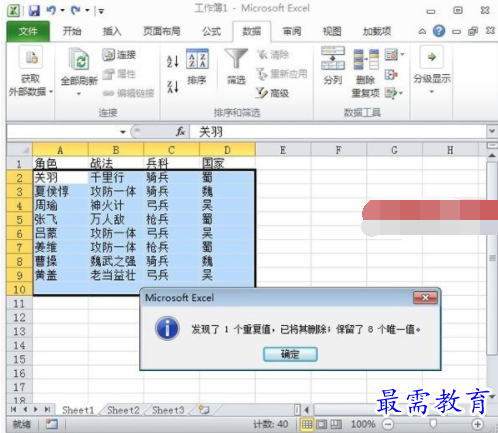Switch to Sheet3 tab
The height and width of the screenshot is (433, 498).
(x=168, y=410)
